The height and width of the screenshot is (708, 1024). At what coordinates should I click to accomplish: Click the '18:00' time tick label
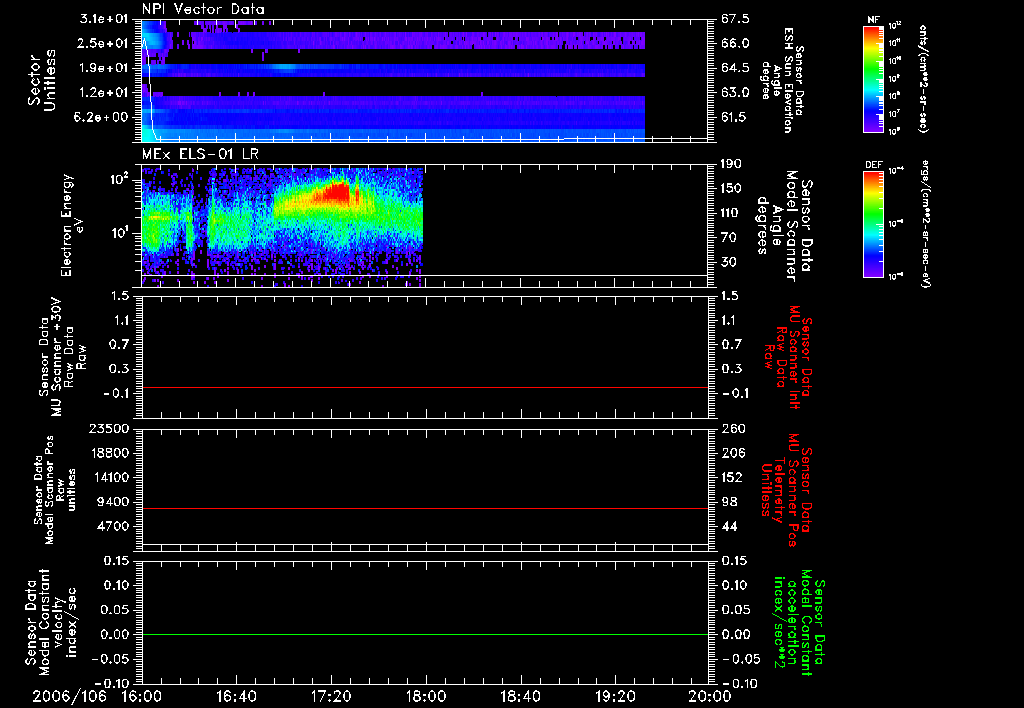pos(426,696)
